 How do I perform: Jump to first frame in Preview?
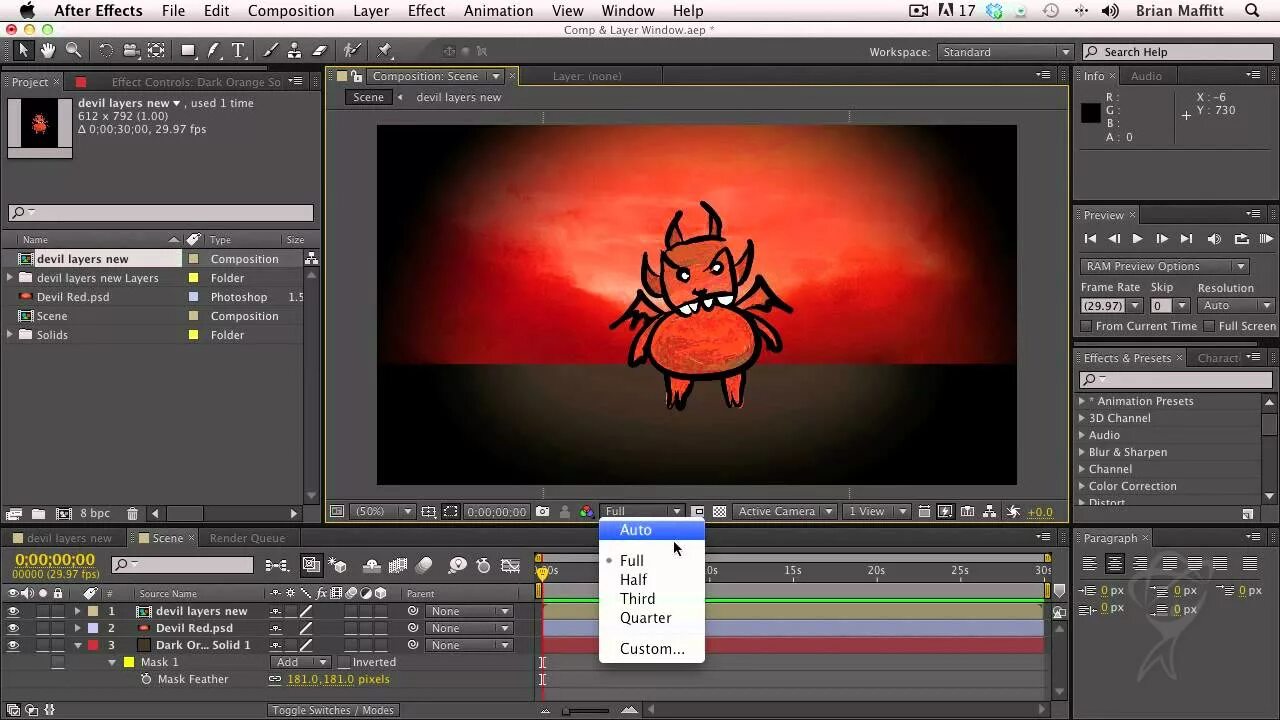[1090, 239]
